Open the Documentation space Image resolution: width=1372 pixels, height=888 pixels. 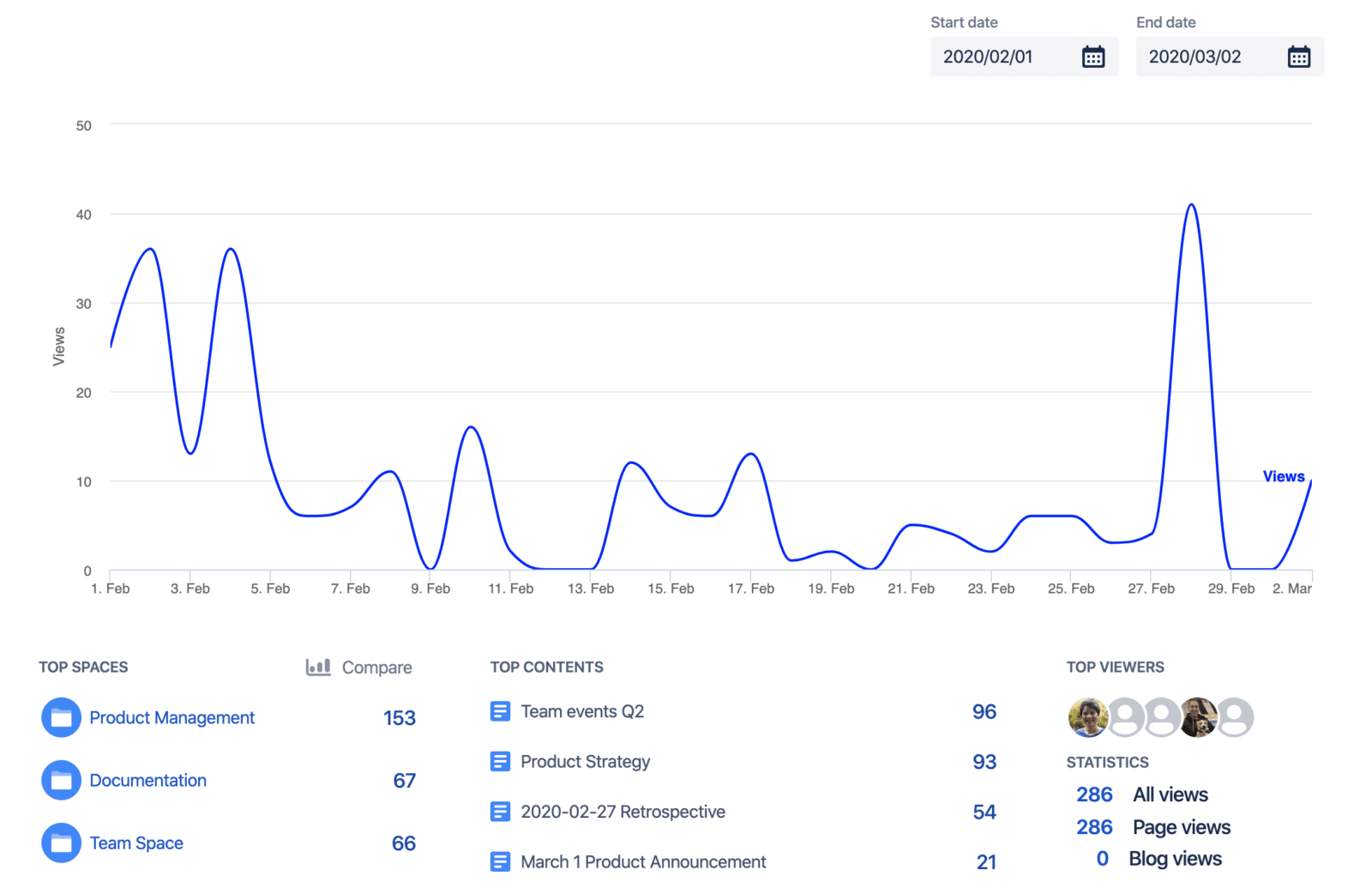tap(147, 780)
